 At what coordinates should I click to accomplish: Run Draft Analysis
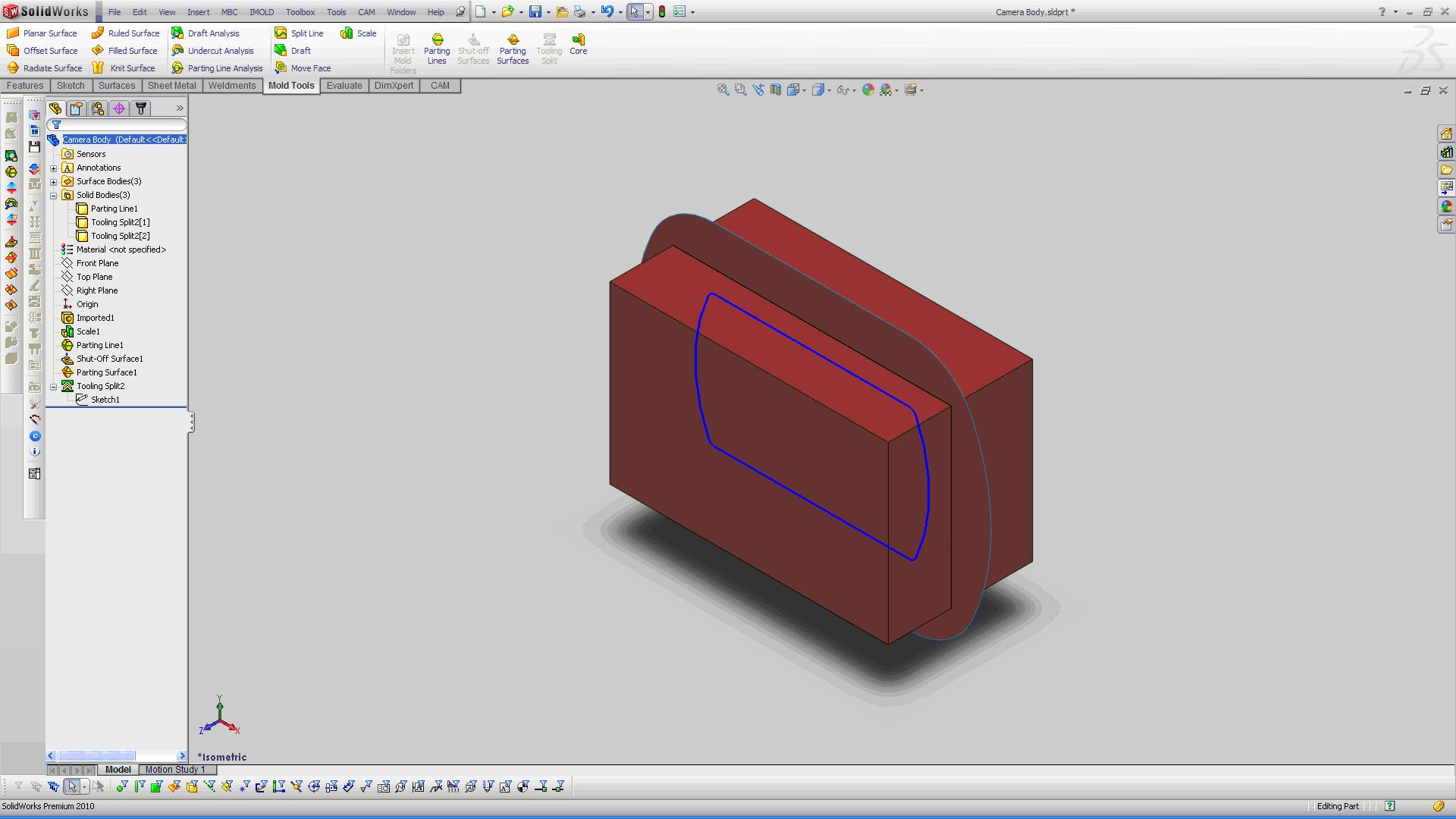coord(205,33)
